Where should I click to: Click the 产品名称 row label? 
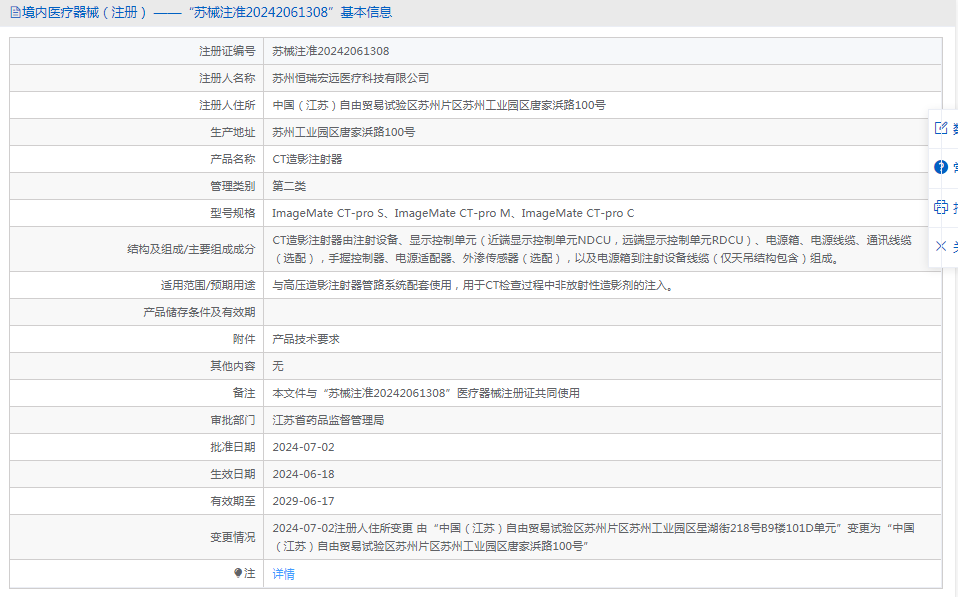[x=233, y=159]
